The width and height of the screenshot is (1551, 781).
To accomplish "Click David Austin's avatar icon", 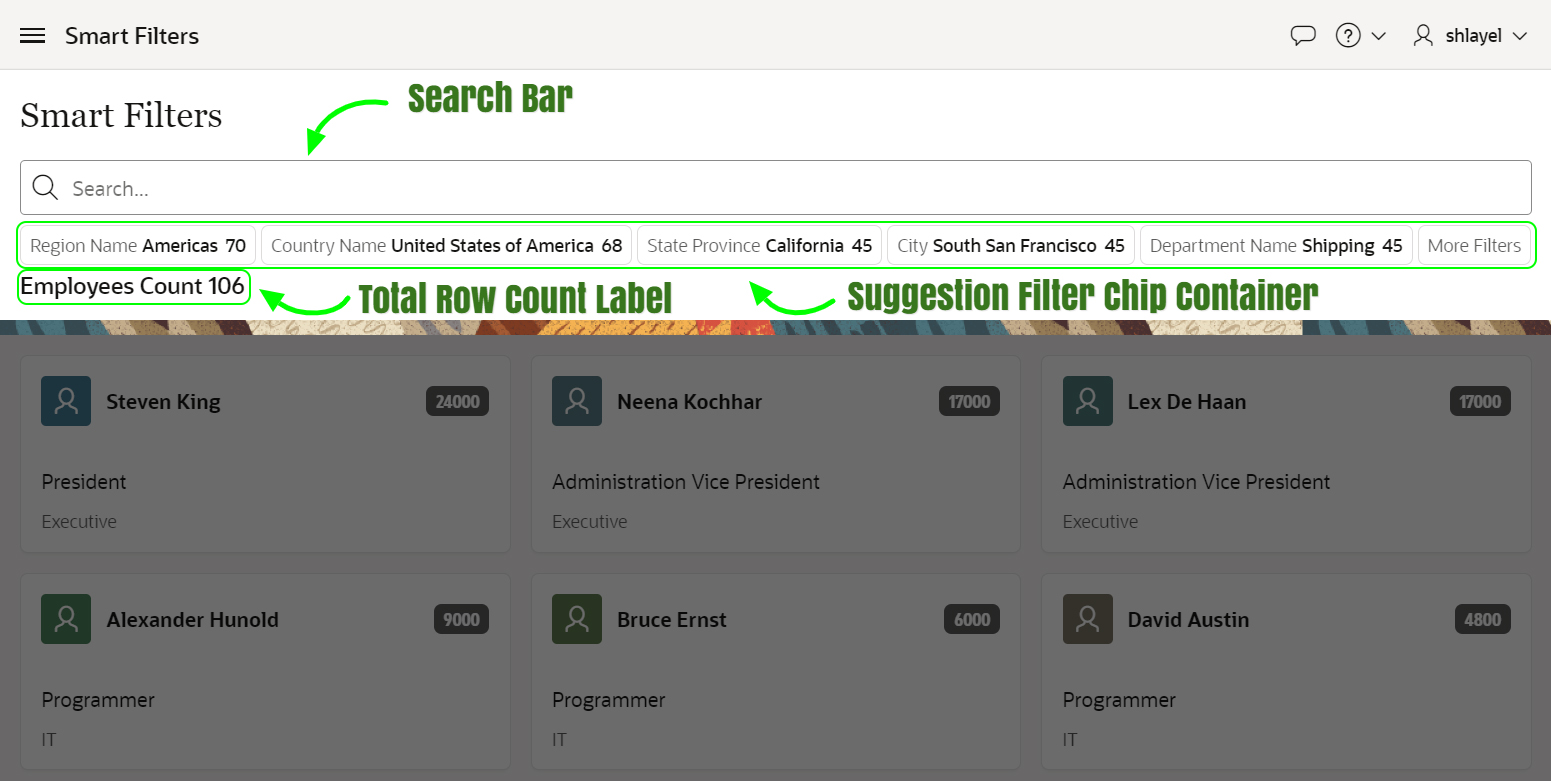I will (1088, 619).
